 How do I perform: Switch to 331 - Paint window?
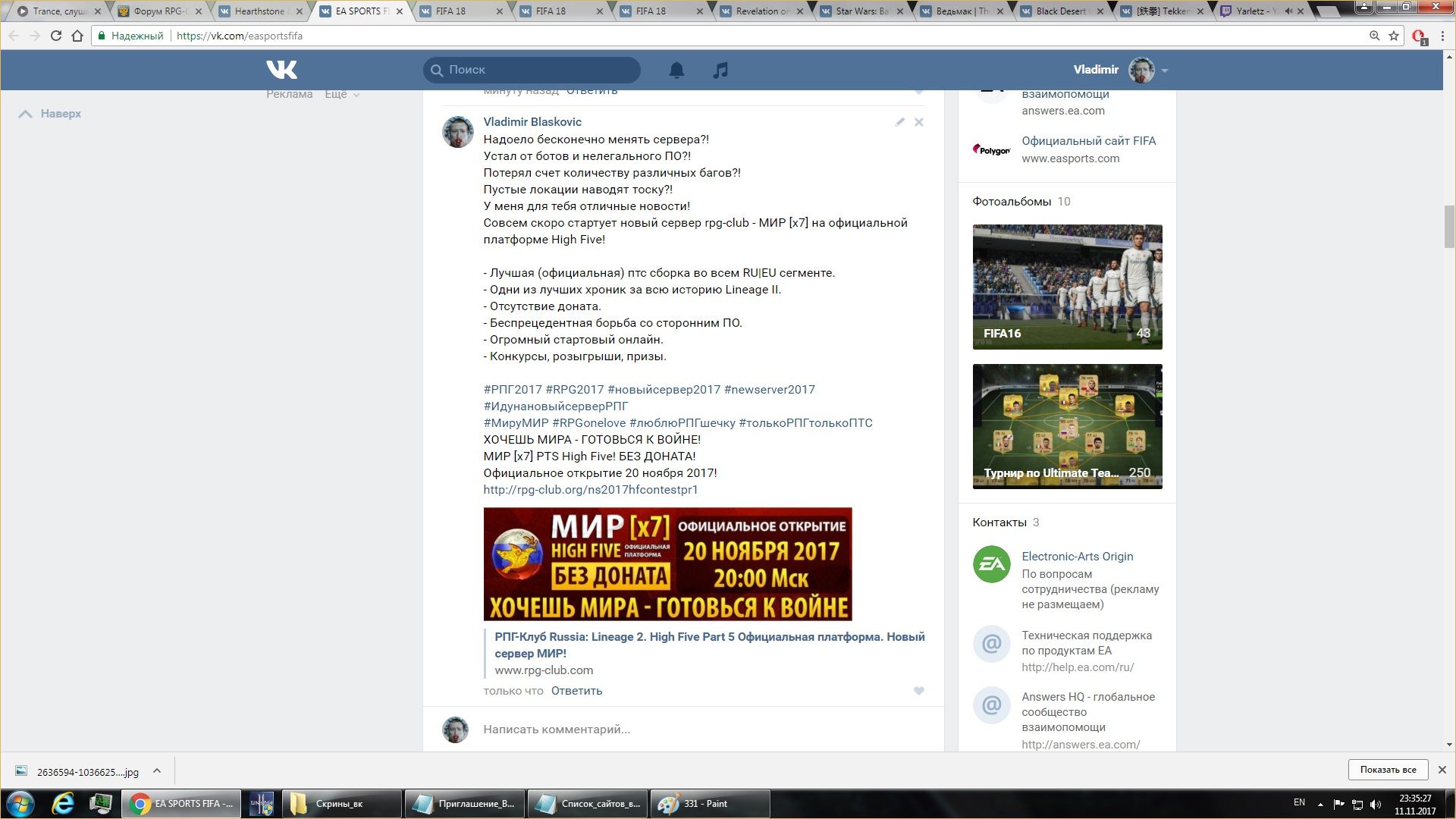coord(710,804)
